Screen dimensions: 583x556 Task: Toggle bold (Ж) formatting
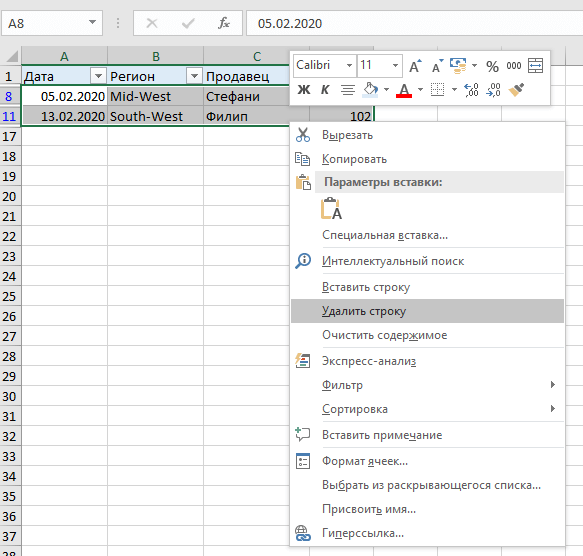304,90
